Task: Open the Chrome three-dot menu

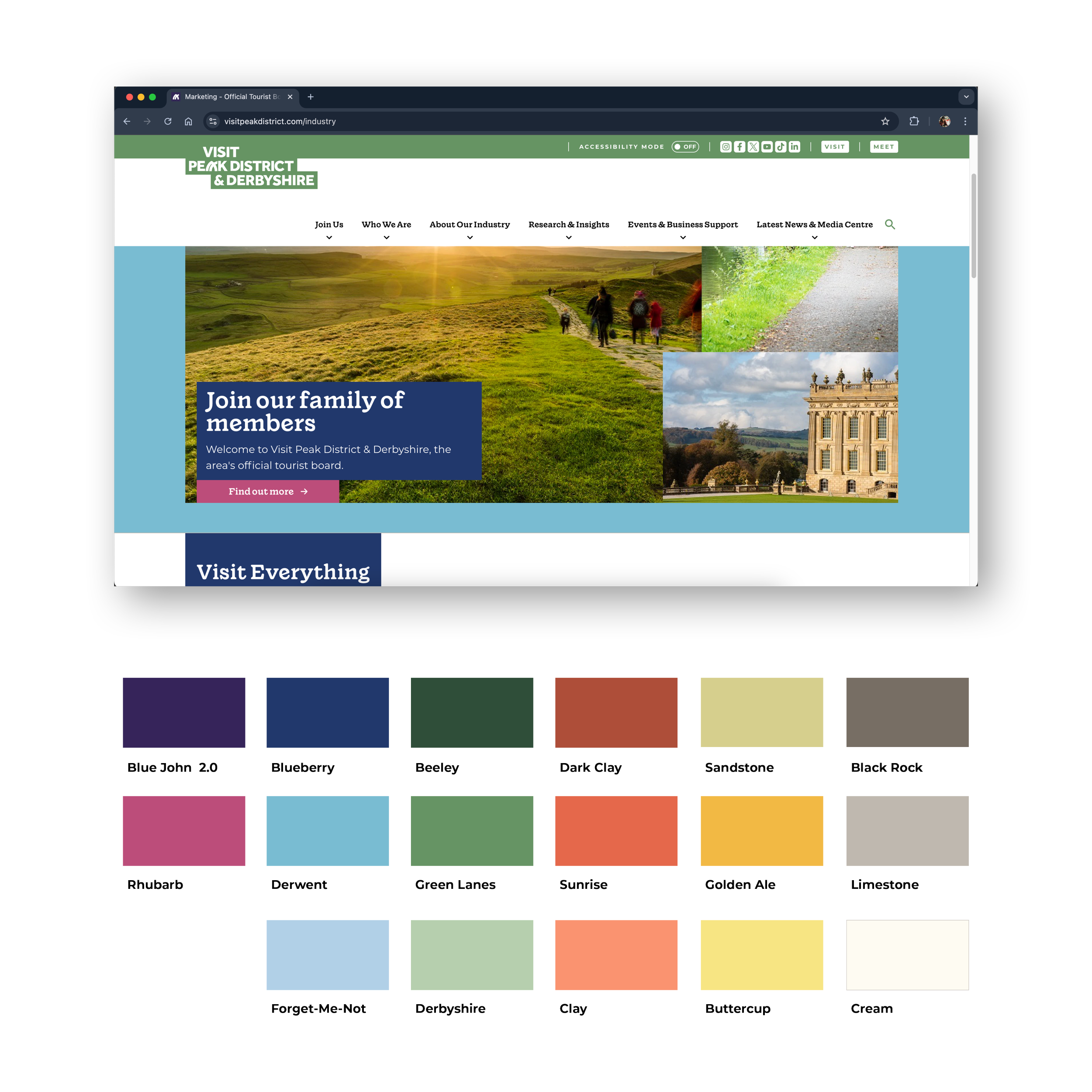Action: point(965,121)
